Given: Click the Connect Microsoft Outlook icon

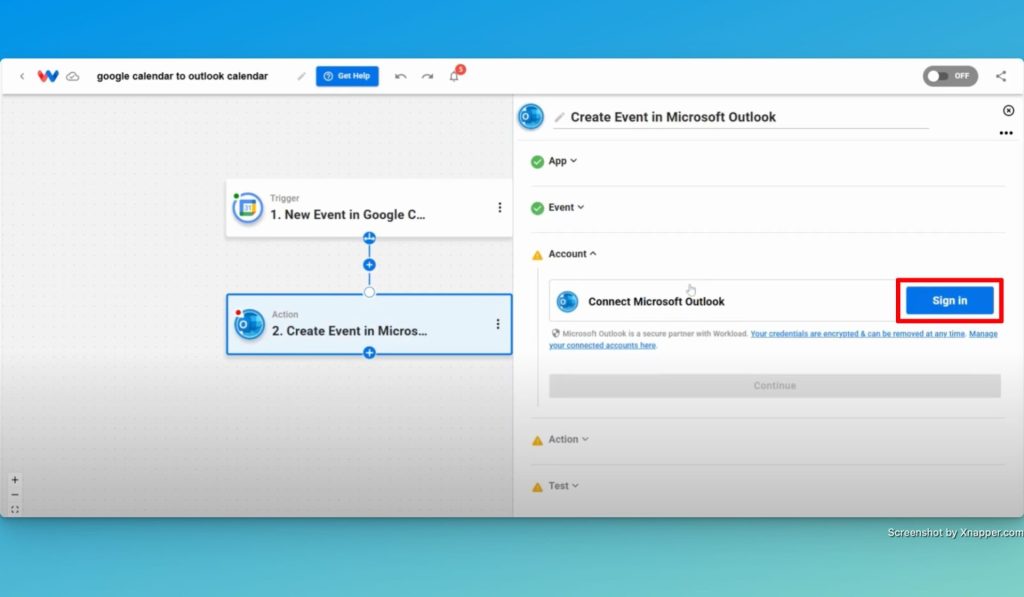Looking at the screenshot, I should click(x=567, y=301).
